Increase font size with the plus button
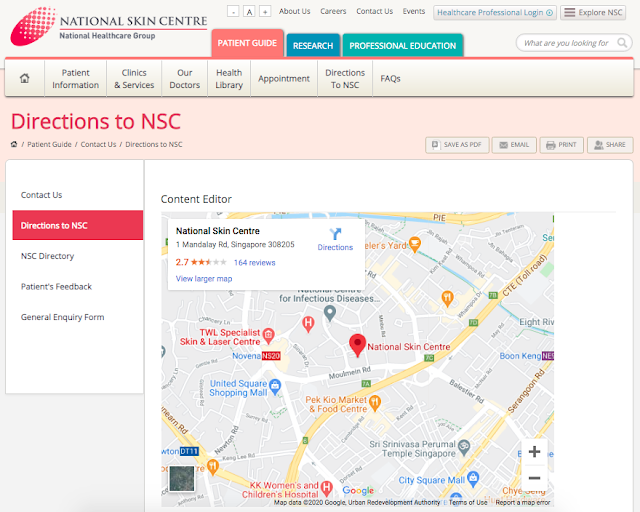 (x=265, y=11)
